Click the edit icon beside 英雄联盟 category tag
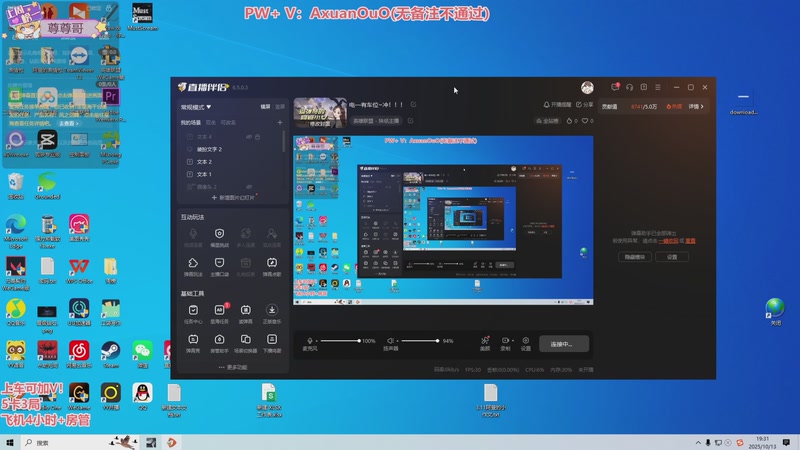Viewport: 800px width, 450px height. (x=410, y=121)
